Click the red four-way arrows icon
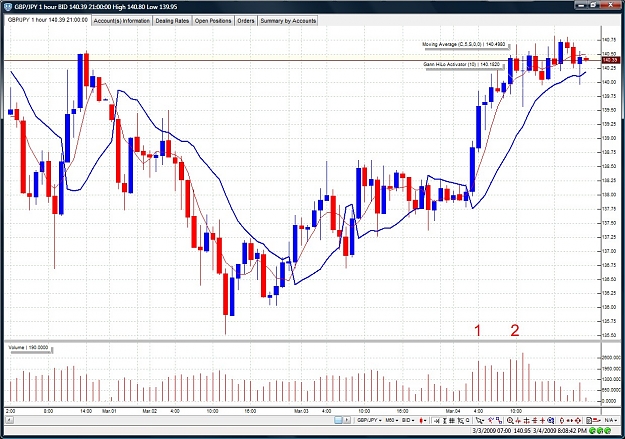Image resolution: width=625 pixels, height=439 pixels. point(578,420)
